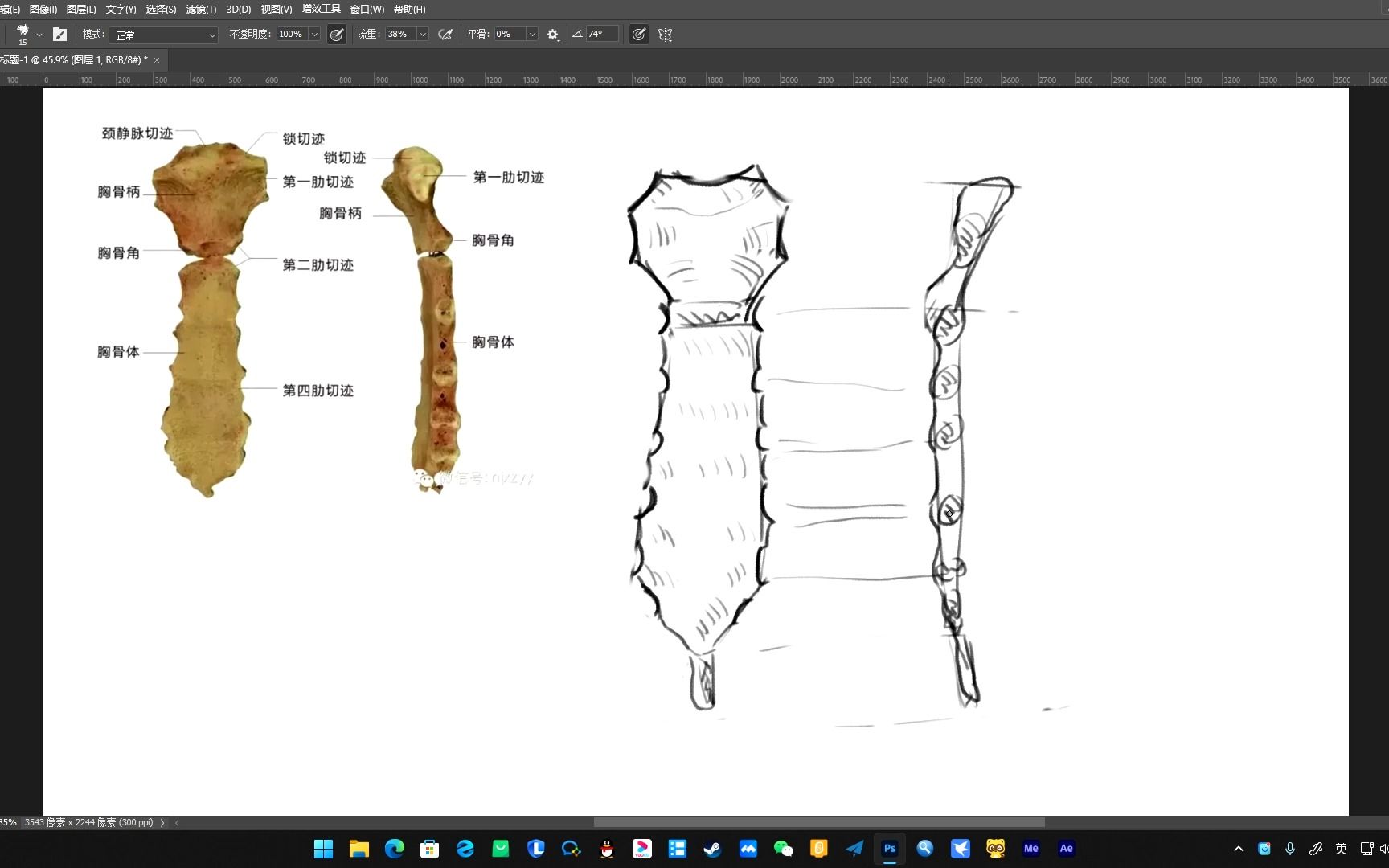
Task: Open the 3D(D) menu
Action: (x=239, y=9)
